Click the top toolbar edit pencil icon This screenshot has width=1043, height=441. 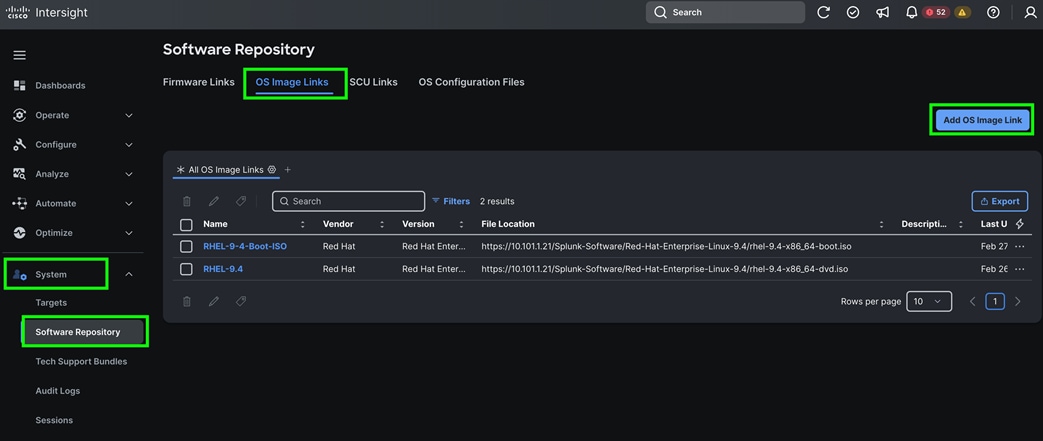[214, 201]
